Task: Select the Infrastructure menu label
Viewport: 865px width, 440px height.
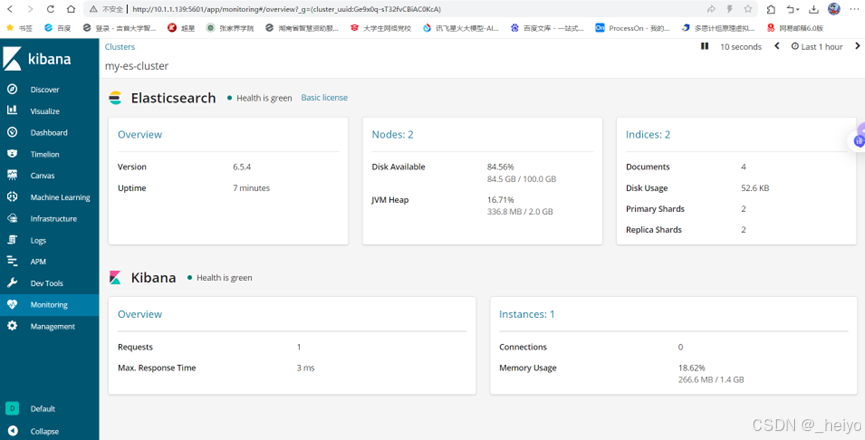Action: [54, 219]
